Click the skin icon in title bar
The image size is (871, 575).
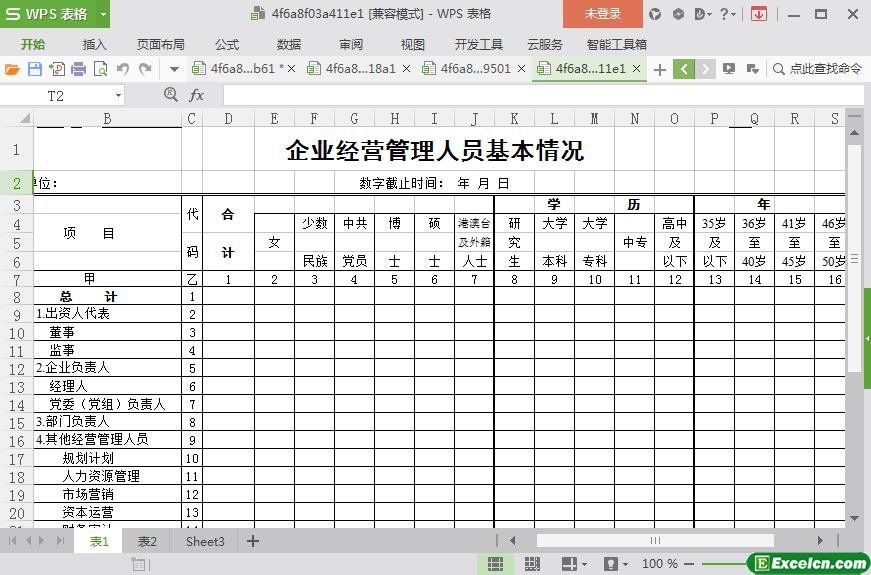(655, 14)
